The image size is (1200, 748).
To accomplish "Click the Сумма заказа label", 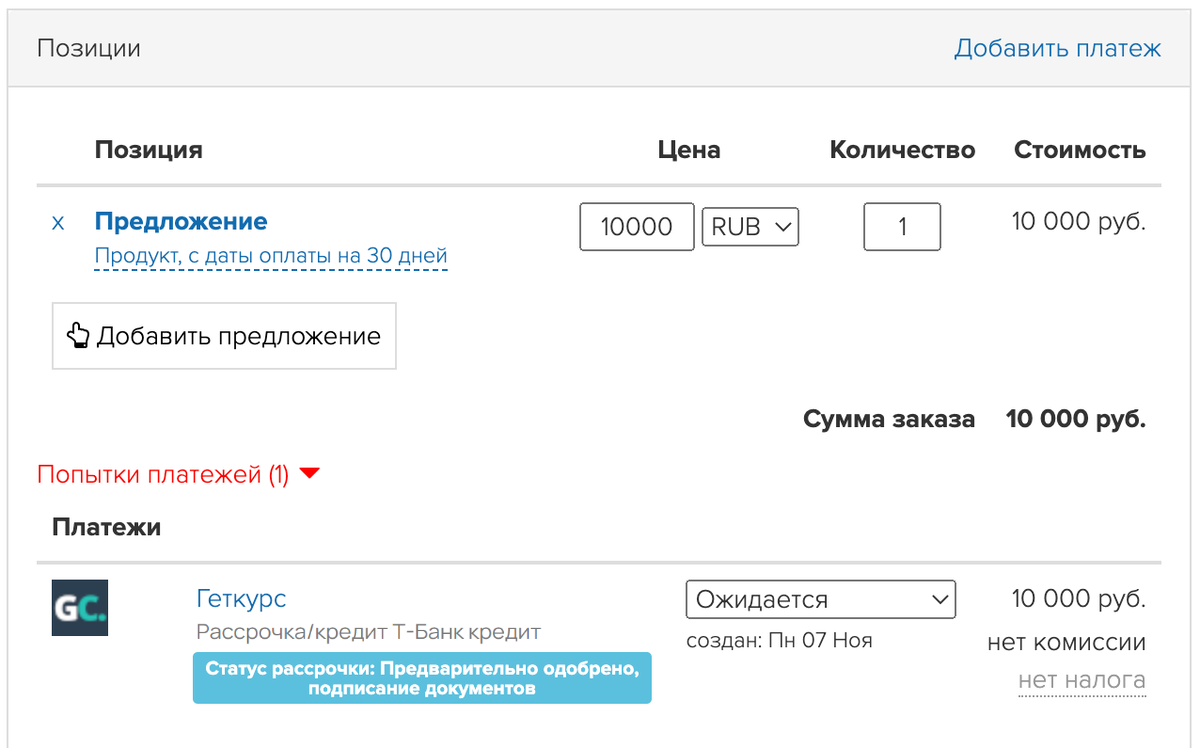I will 889,419.
